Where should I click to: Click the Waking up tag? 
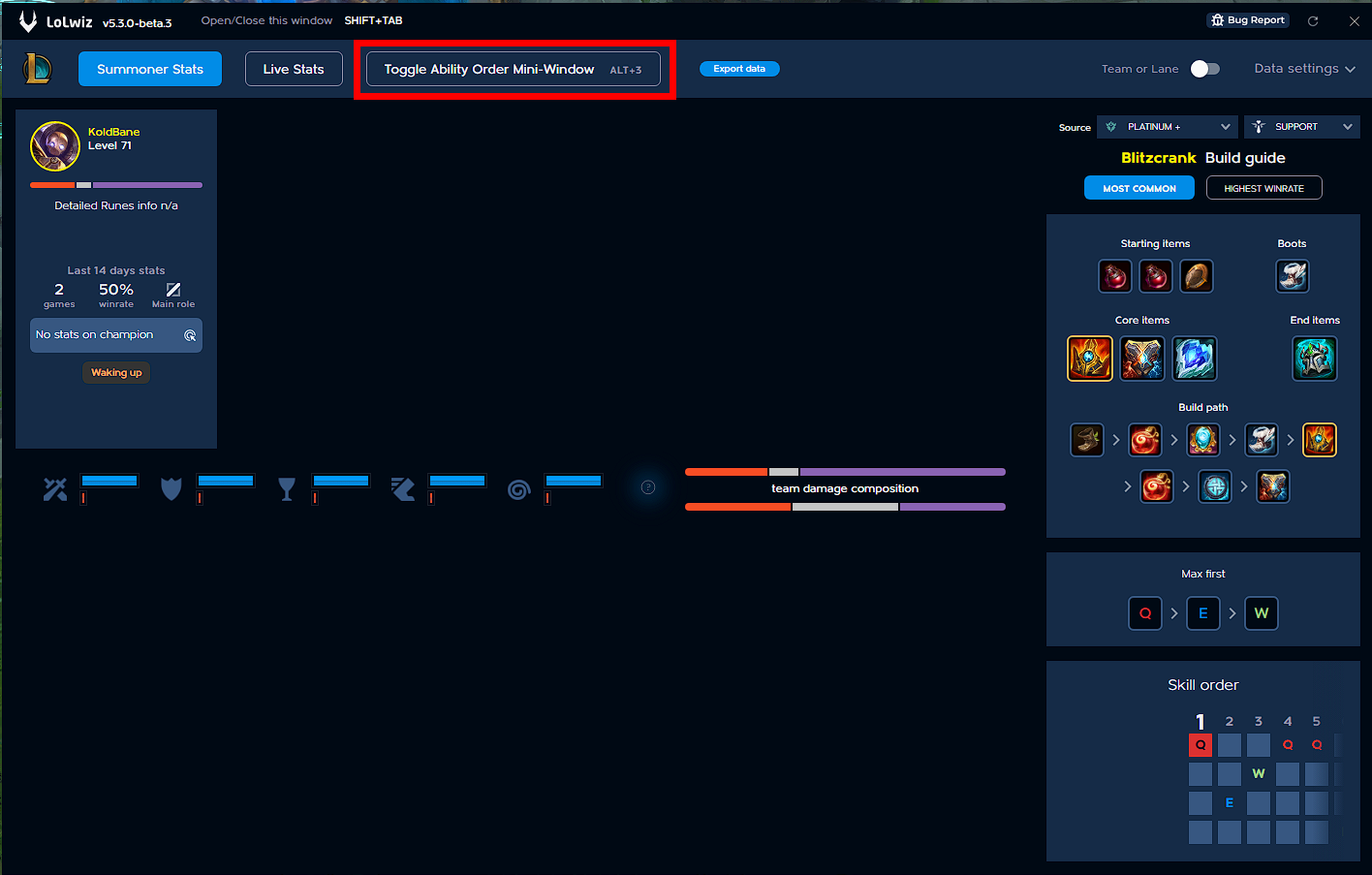pos(116,373)
